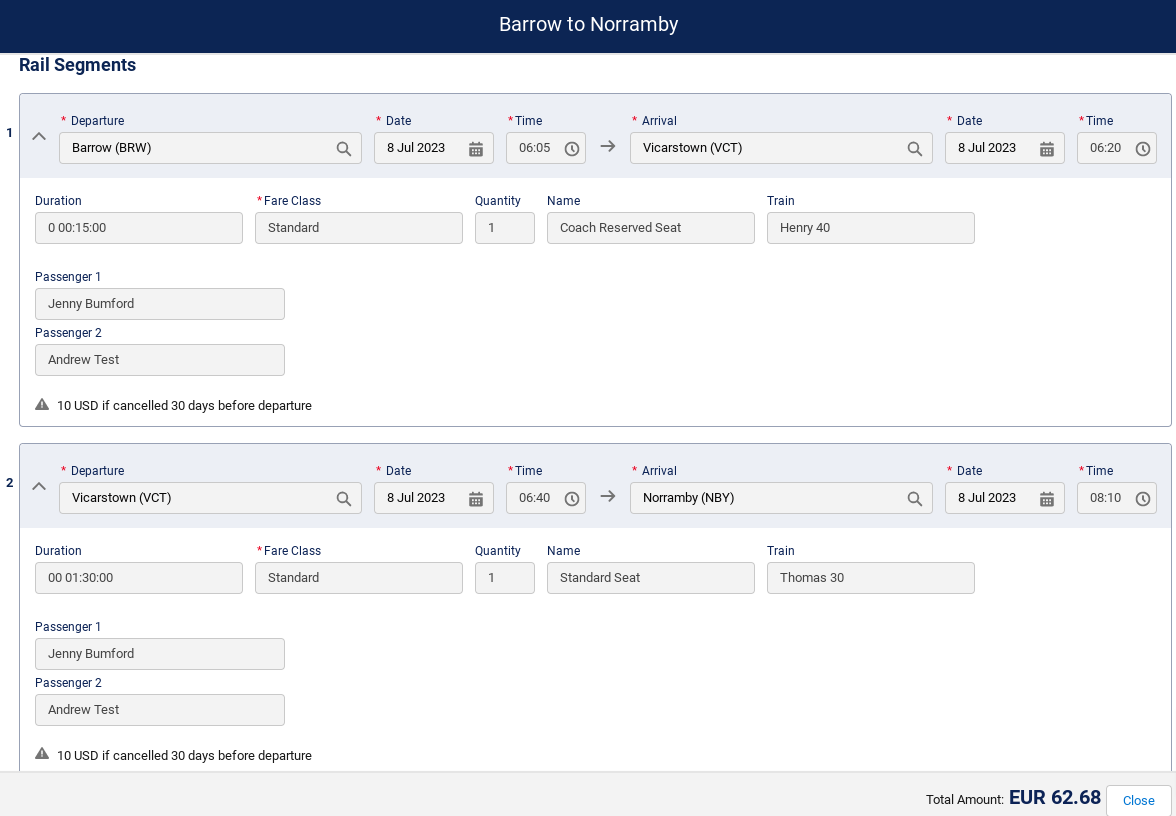Open calendar for segment 1 arrival date
Viewport: 1176px width, 816px height.
[x=1047, y=148]
